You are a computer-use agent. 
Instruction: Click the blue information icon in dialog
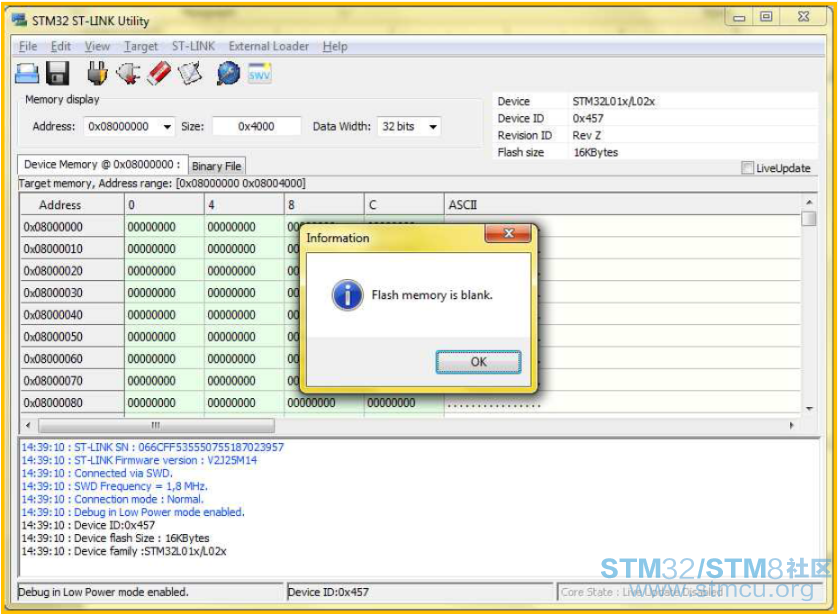[347, 295]
